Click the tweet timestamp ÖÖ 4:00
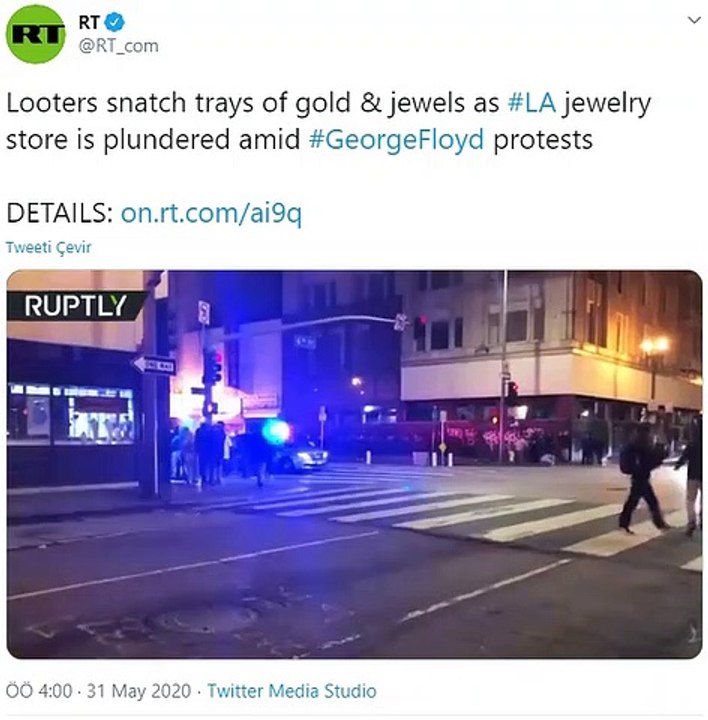708x720 pixels. pyautogui.click(x=39, y=691)
